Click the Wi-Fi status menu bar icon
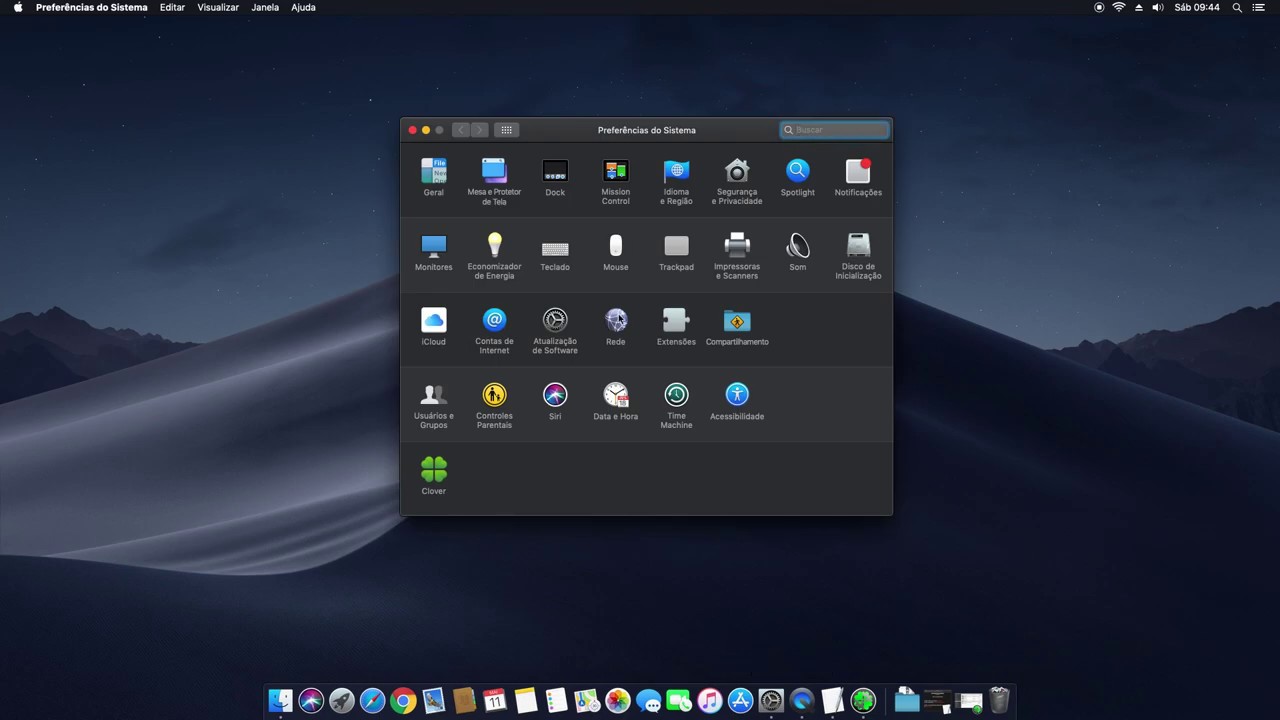Image resolution: width=1280 pixels, height=720 pixels. click(x=1118, y=7)
